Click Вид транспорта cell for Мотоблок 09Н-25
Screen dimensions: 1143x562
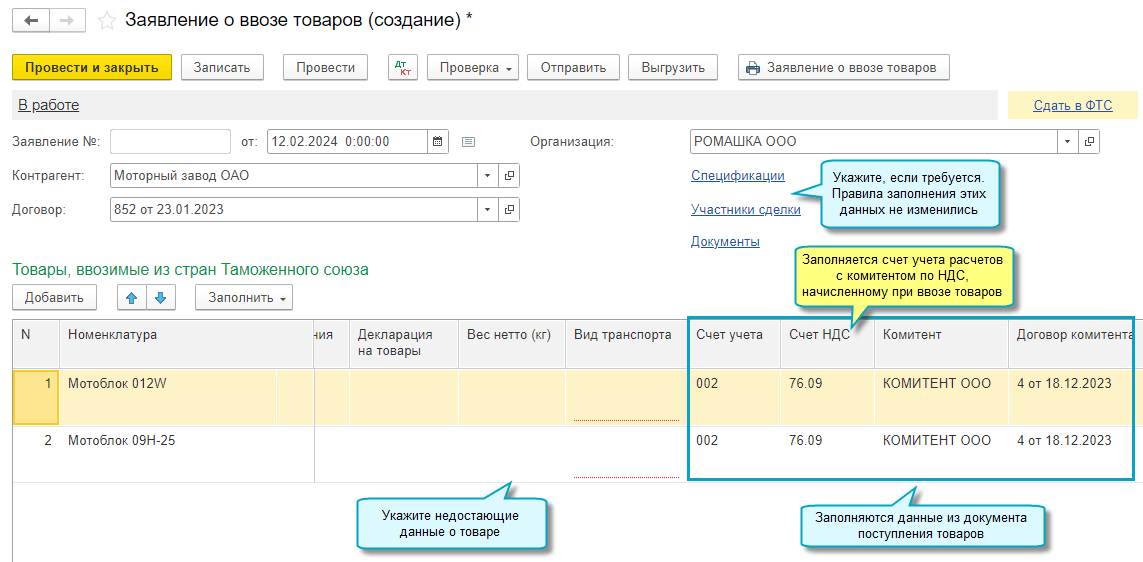(x=625, y=453)
